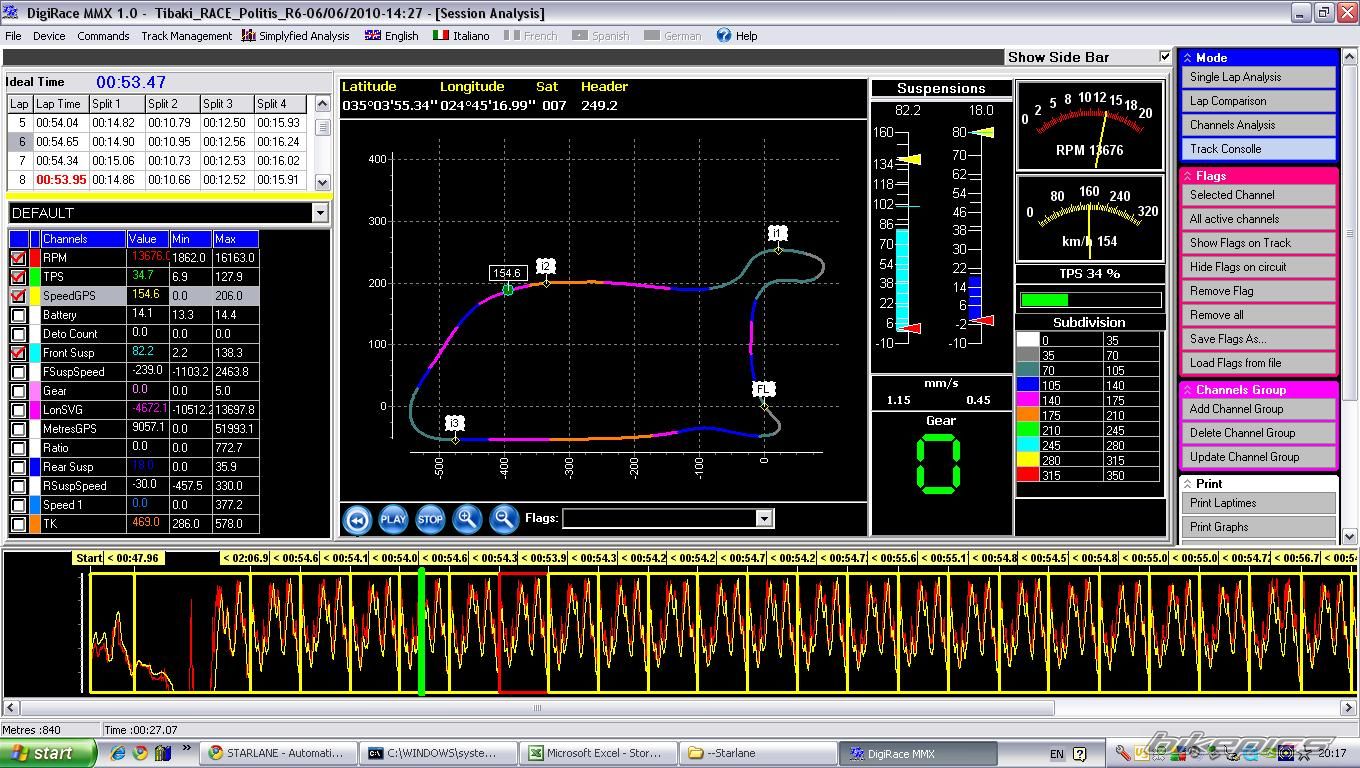Image resolution: width=1360 pixels, height=768 pixels.
Task: Click the green 210-245 subdivision color swatch
Action: pyautogui.click(x=1028, y=430)
